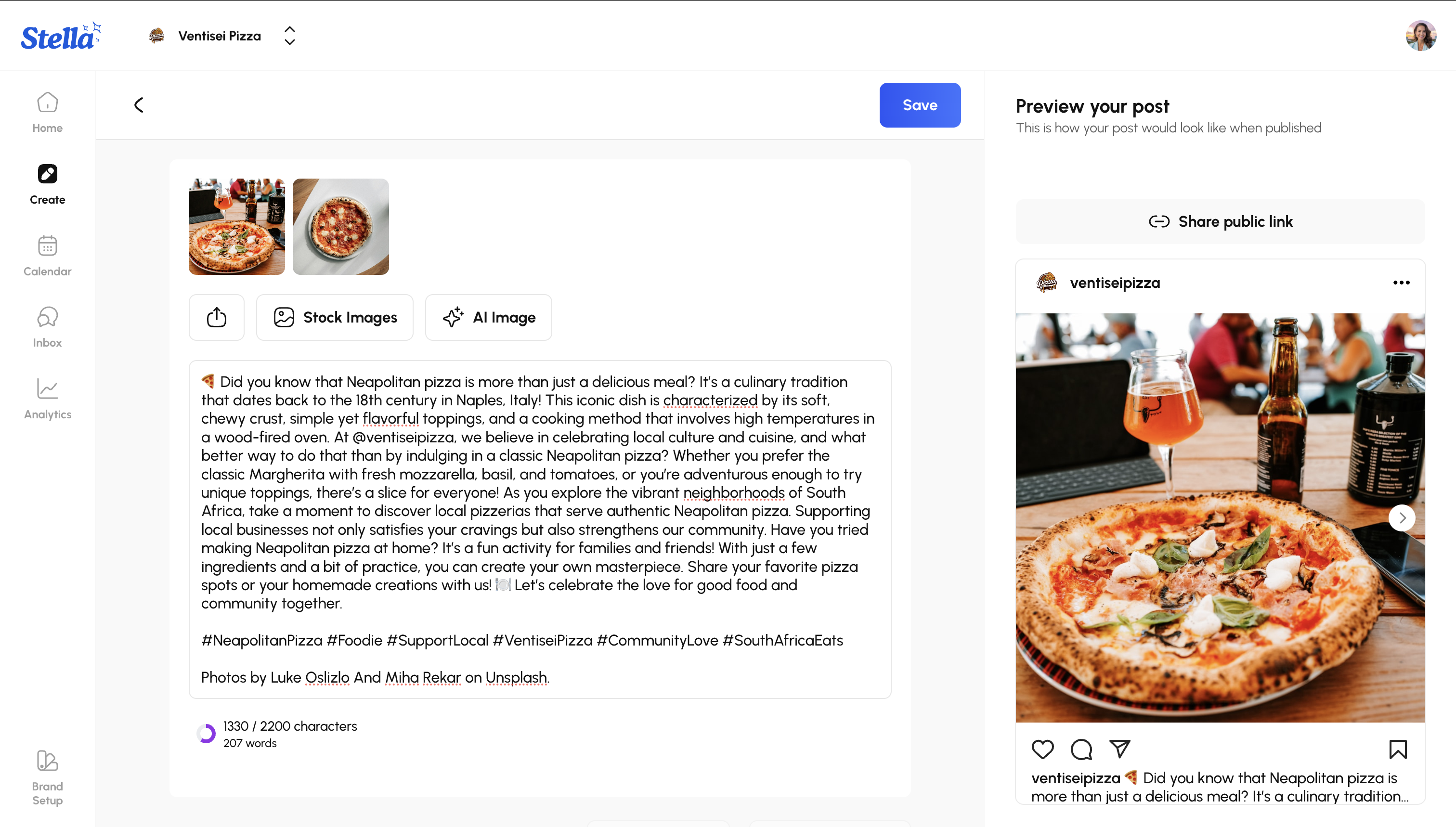Click the share paper-plane icon
Viewport: 1456px width, 827px height.
point(1120,750)
